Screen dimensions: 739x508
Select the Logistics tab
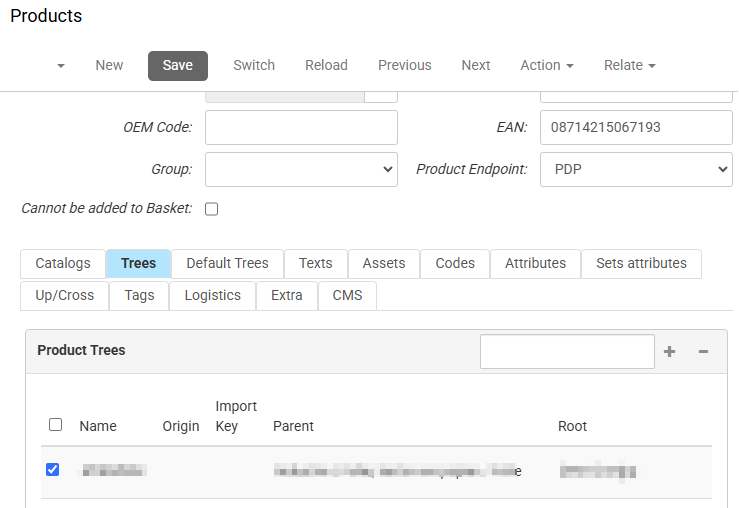point(212,295)
